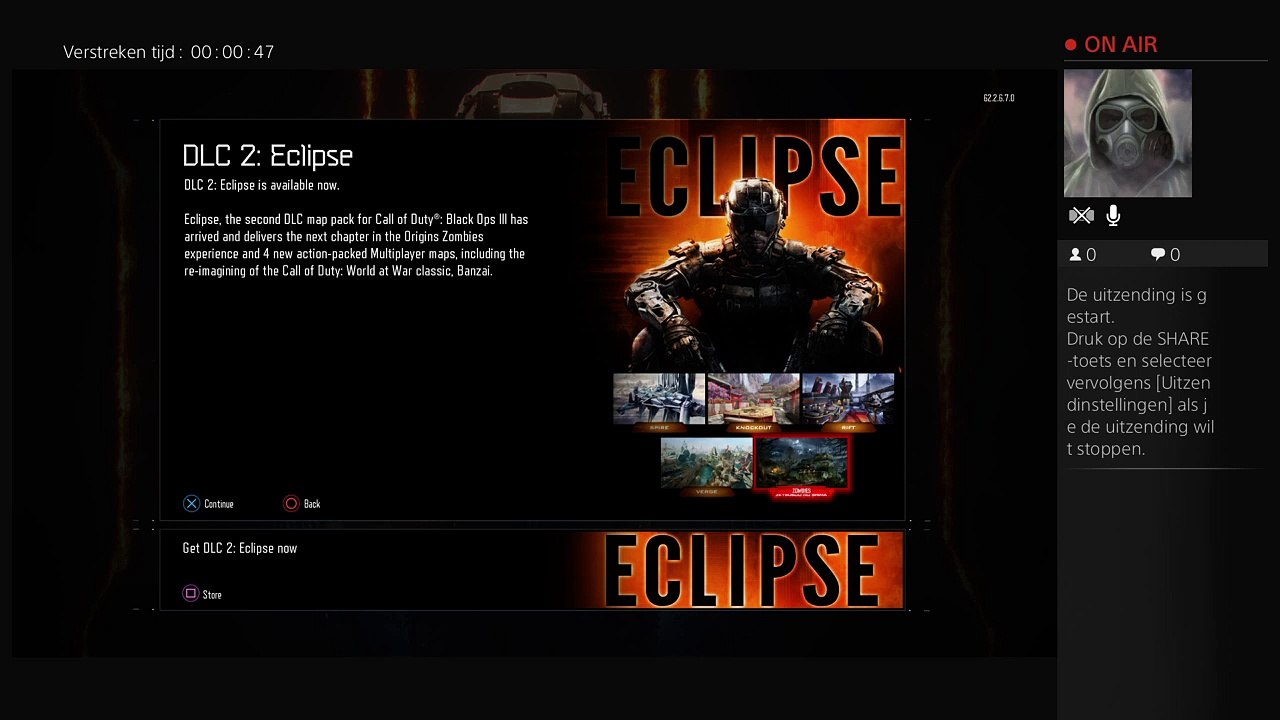1280x720 pixels.
Task: Select the Continue label
Action: click(219, 504)
